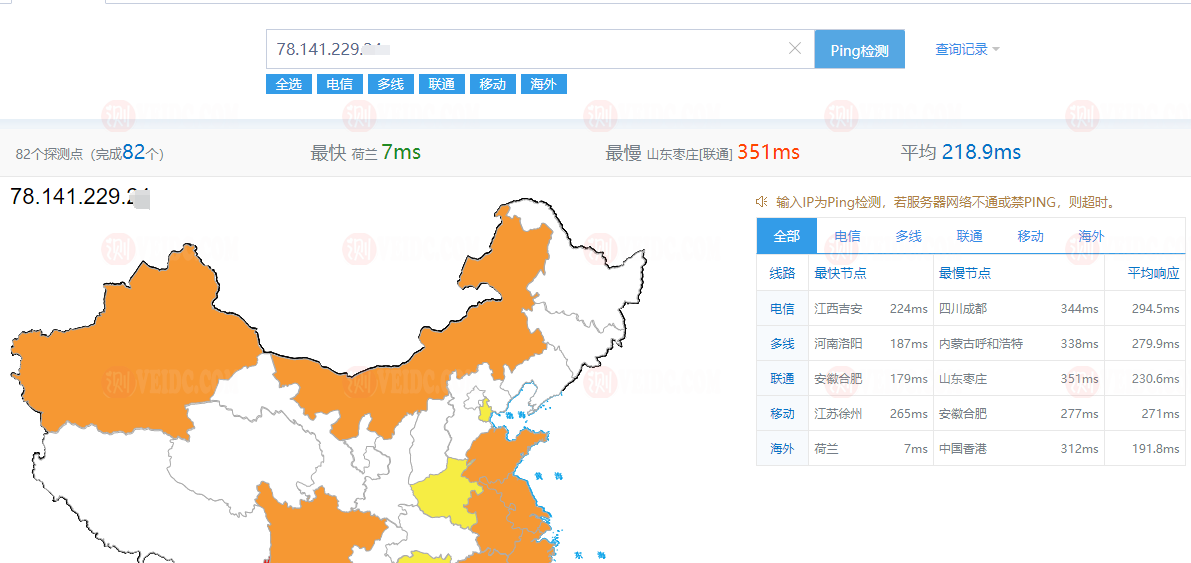Screen dimensions: 1191x563
Task: Click the 线路 column header
Action: 782,274
